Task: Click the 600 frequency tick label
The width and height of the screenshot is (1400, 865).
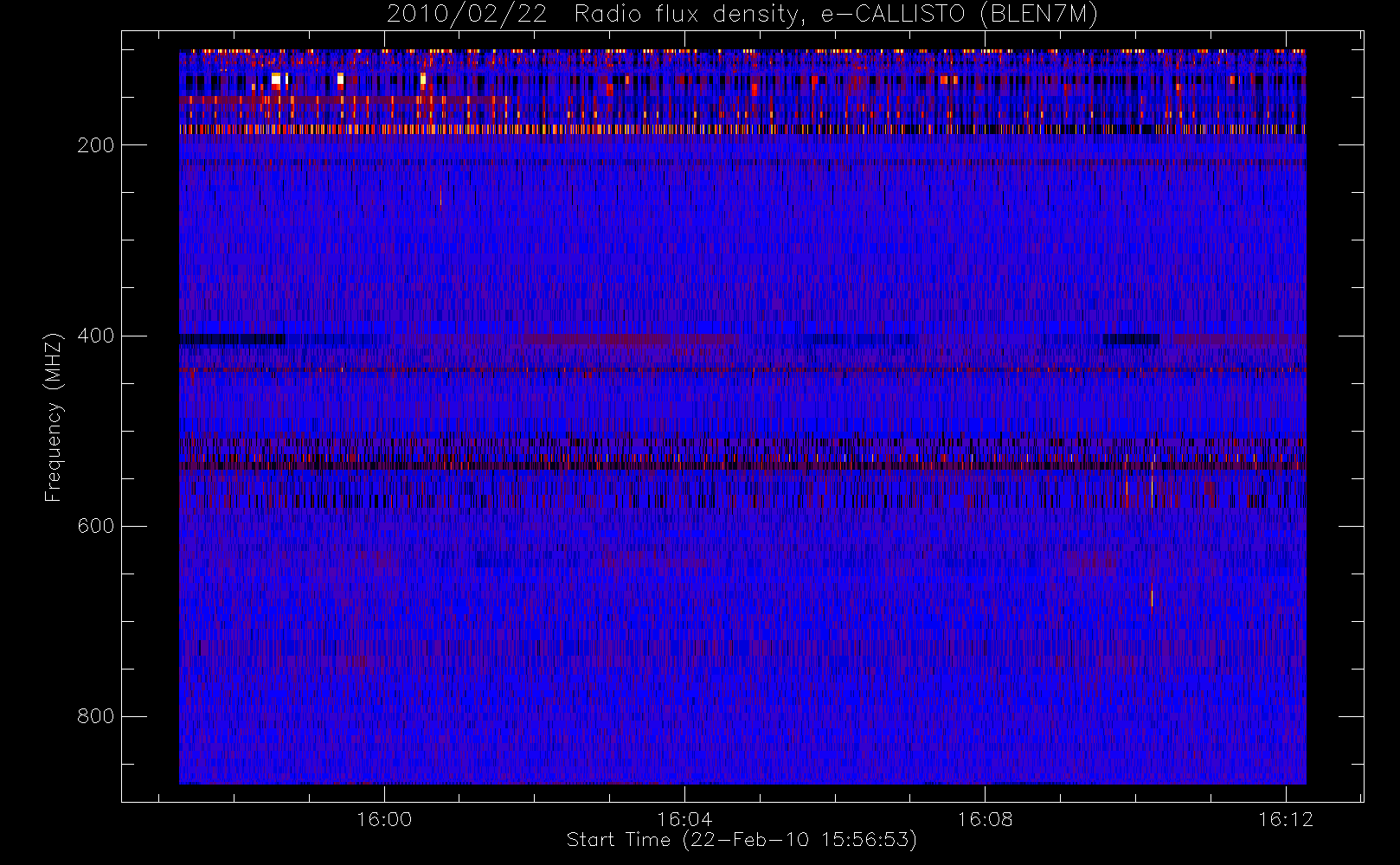Action: click(x=96, y=526)
